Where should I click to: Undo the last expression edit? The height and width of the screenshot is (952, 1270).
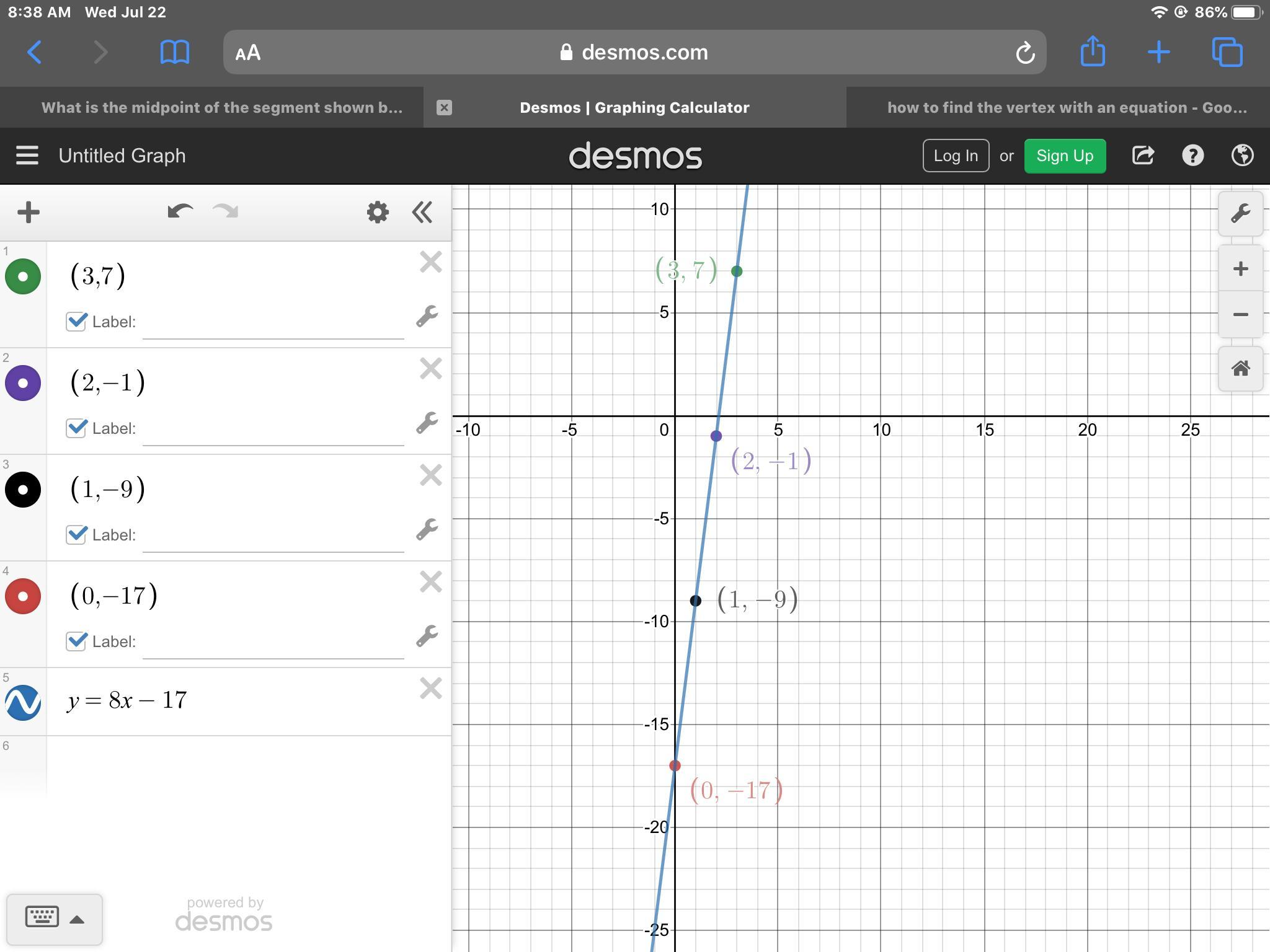pos(180,212)
